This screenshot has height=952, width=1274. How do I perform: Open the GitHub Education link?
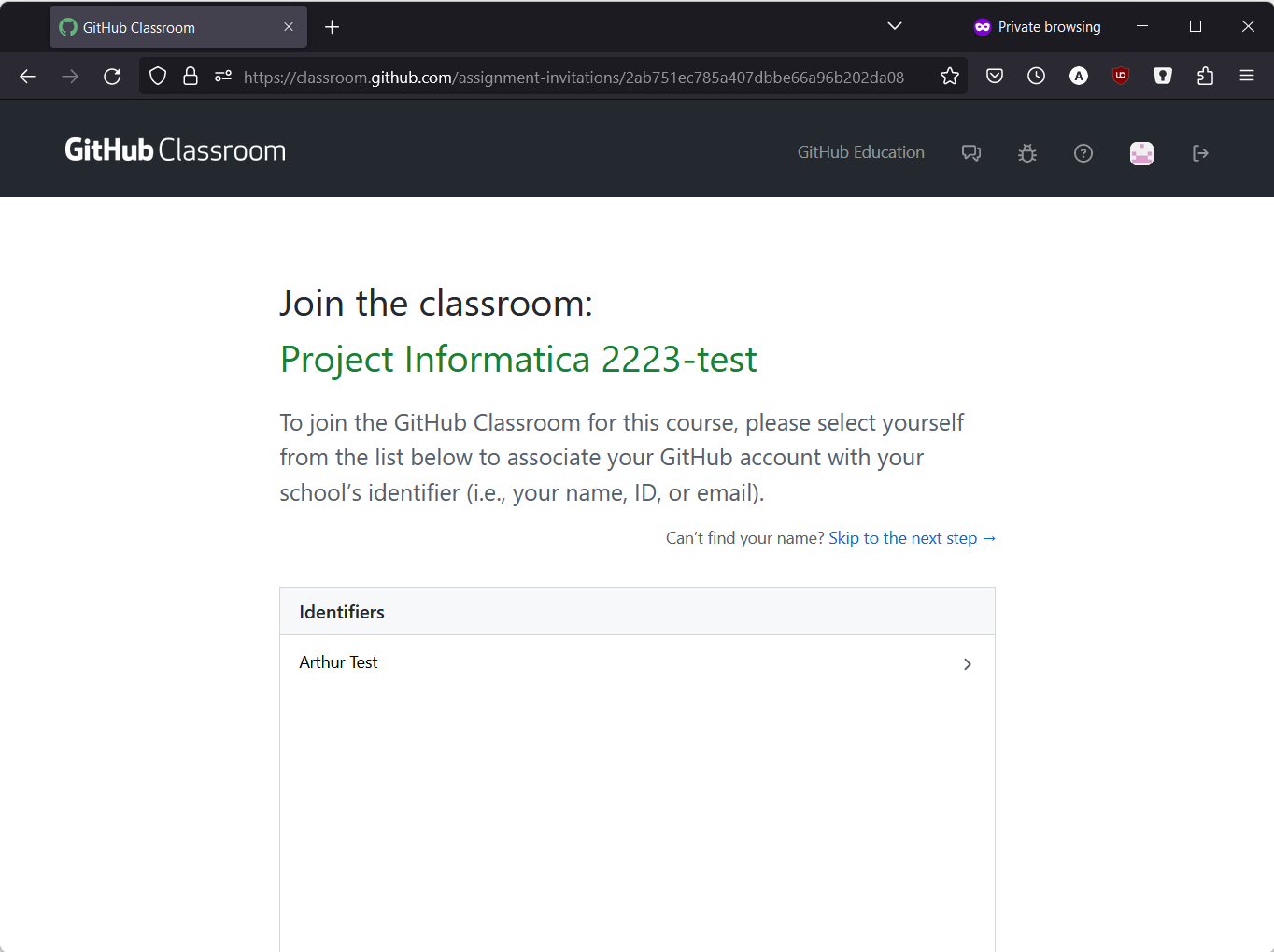(x=860, y=152)
